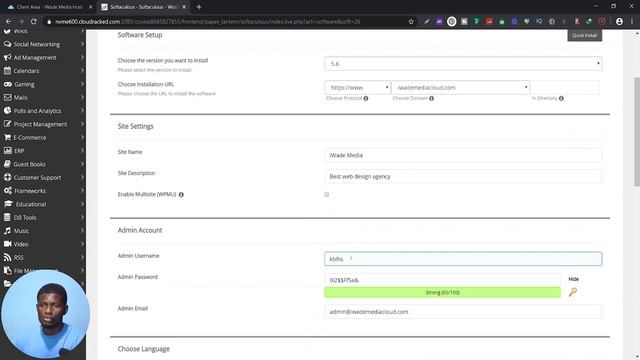Click the ERP chart icon

(7, 151)
